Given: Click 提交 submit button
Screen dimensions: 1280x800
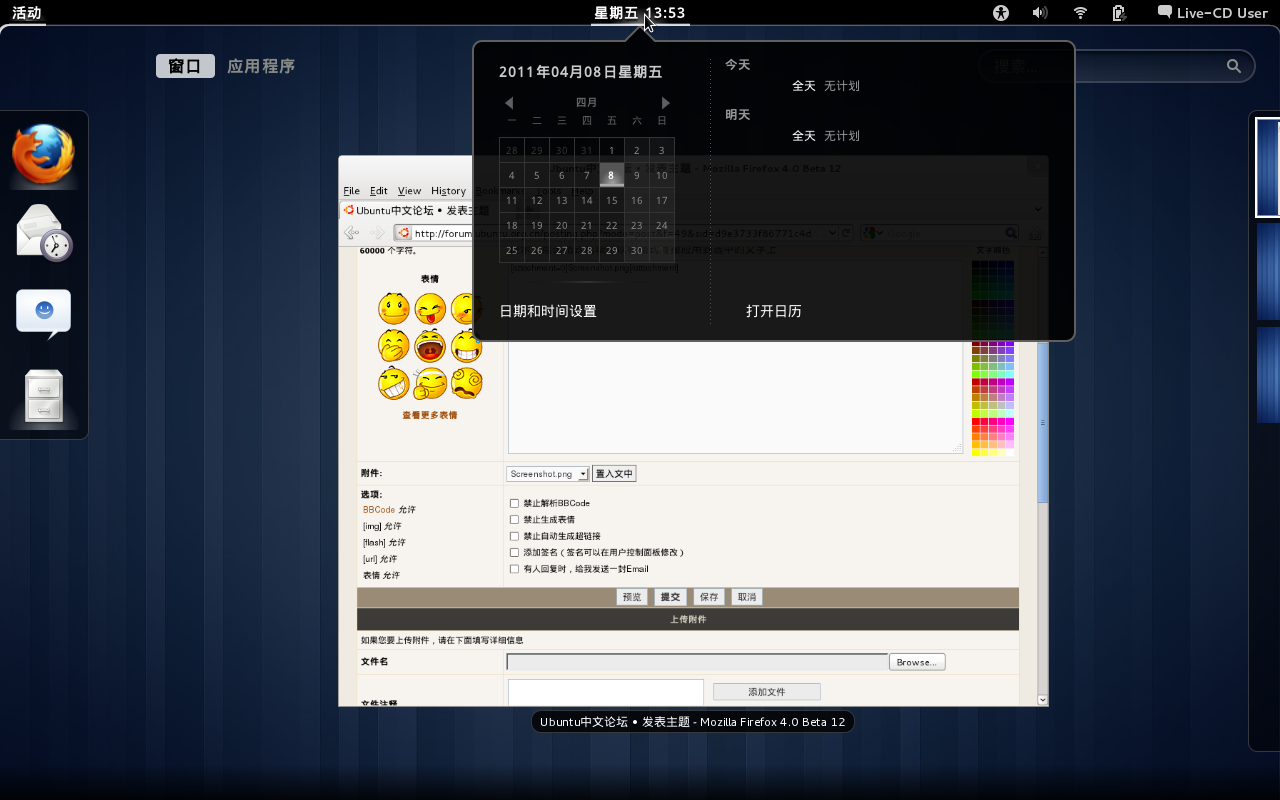Looking at the screenshot, I should pyautogui.click(x=670, y=597).
